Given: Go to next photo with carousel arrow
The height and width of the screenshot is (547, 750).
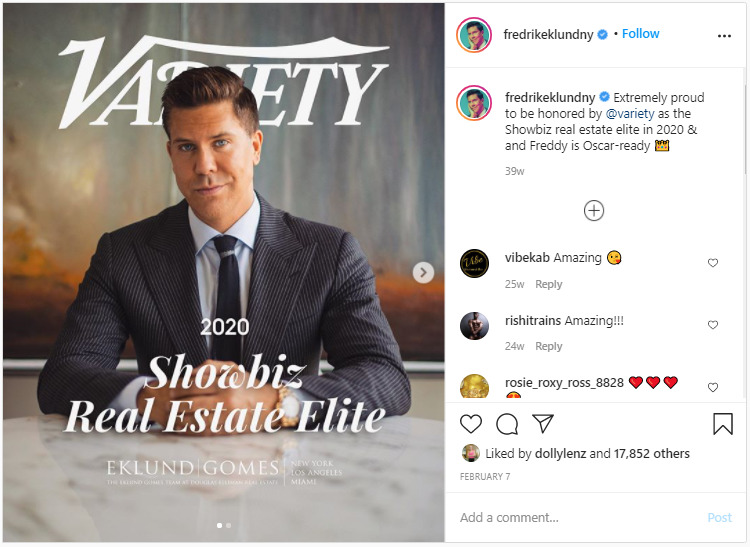Looking at the screenshot, I should (423, 273).
